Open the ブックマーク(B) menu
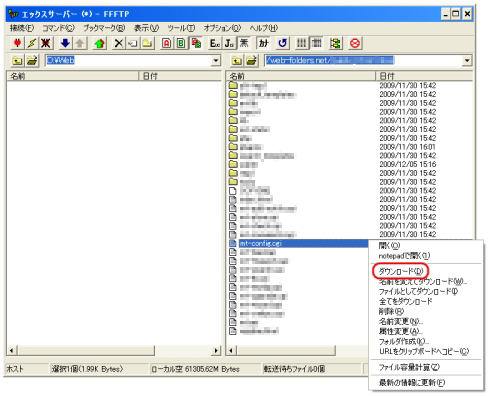Viewport: 500px width, 396px height. [x=104, y=28]
